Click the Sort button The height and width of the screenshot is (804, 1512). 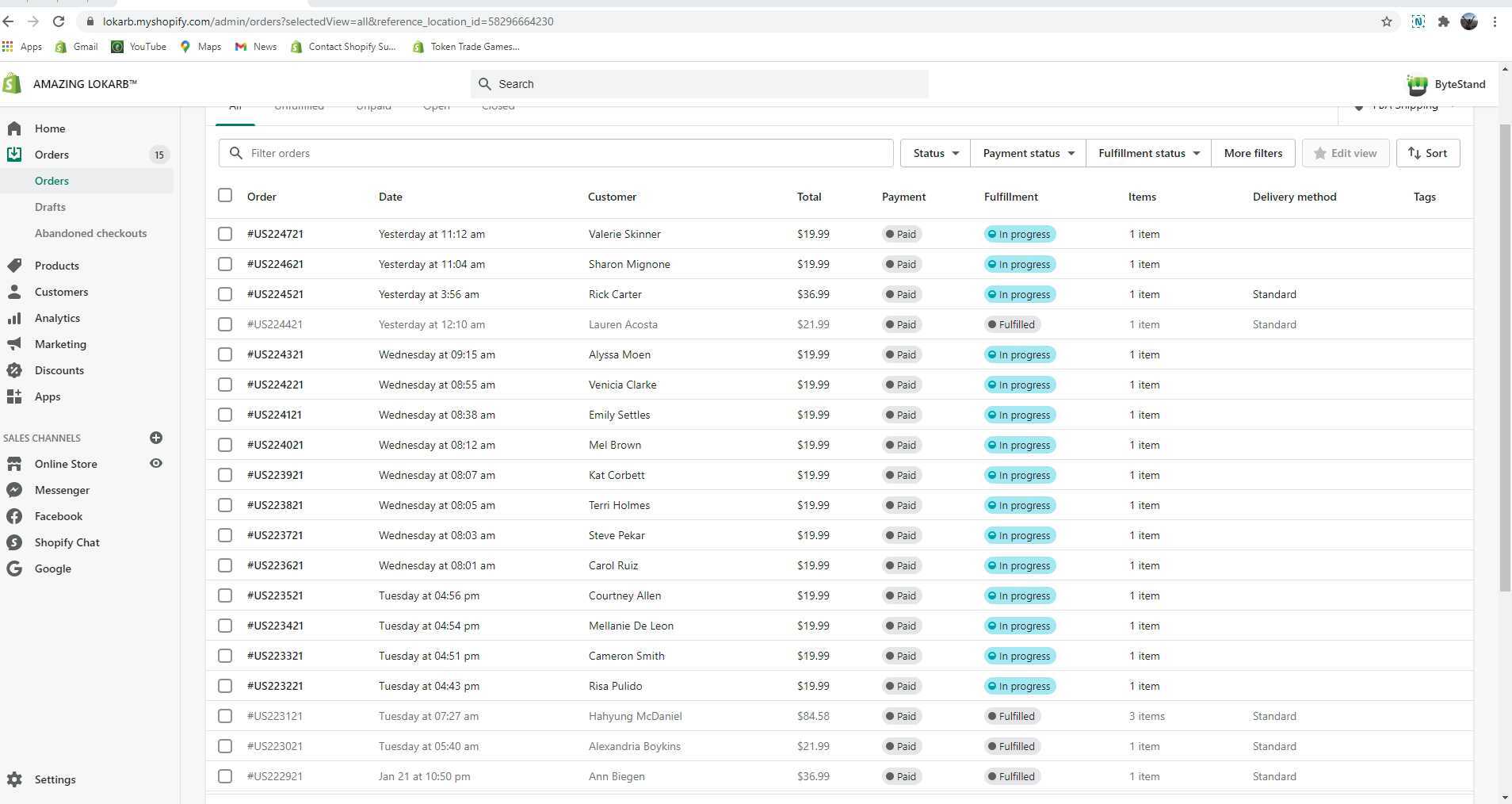click(x=1427, y=153)
